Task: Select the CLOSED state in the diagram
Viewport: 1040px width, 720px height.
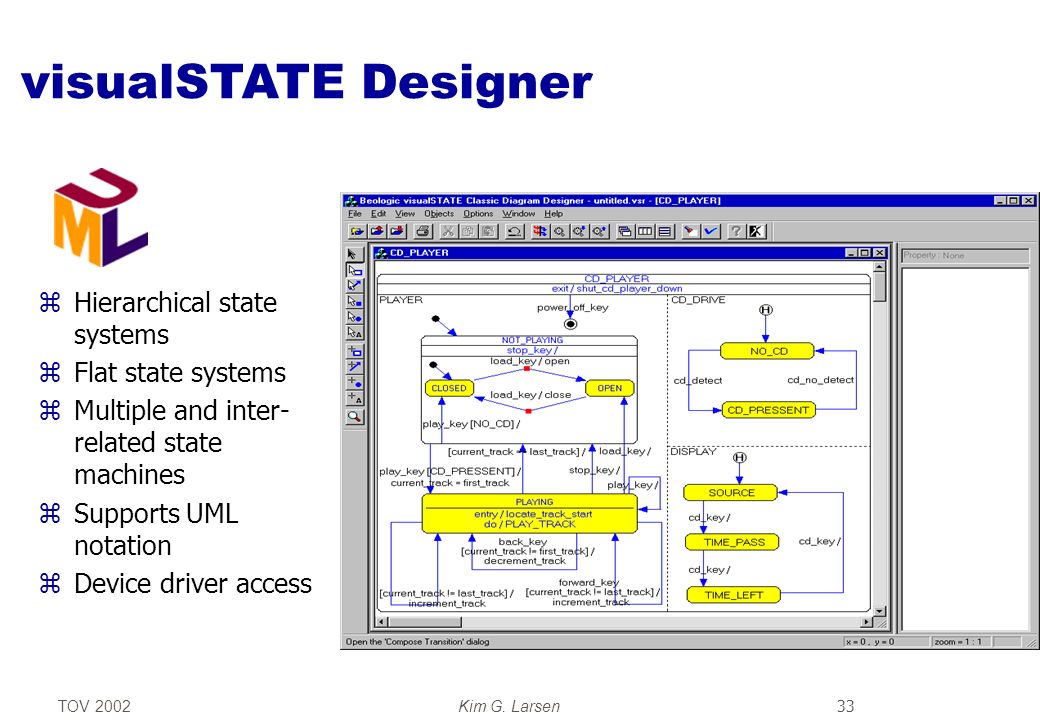Action: (x=449, y=388)
